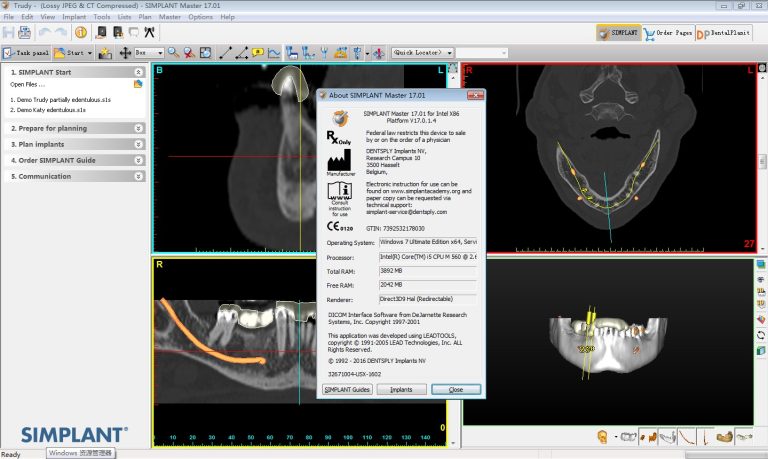Open the File menu
Viewport: 768px width, 459px height.
pyautogui.click(x=9, y=17)
